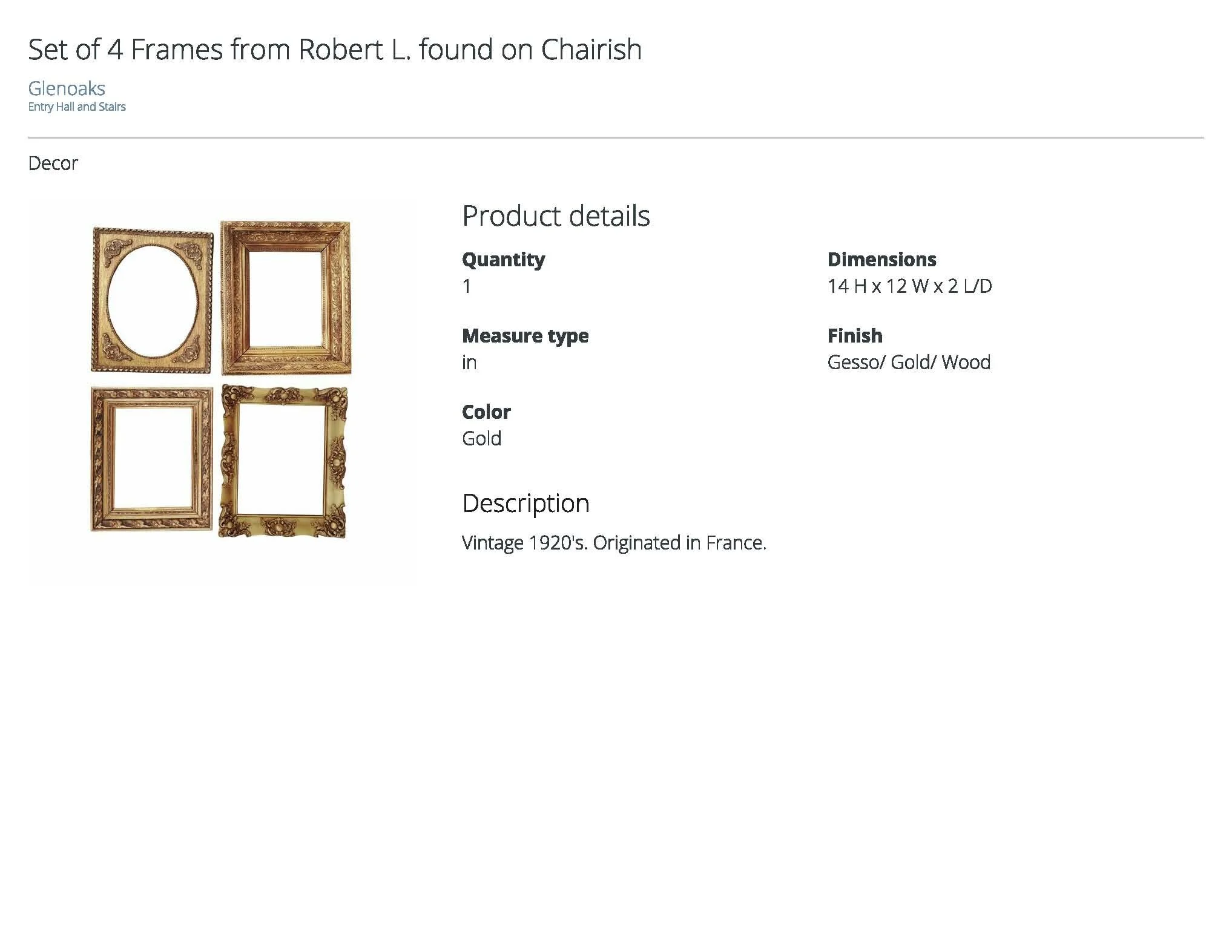Click the Entry Hall and Stairs link
The height and width of the screenshot is (952, 1232).
(x=77, y=107)
